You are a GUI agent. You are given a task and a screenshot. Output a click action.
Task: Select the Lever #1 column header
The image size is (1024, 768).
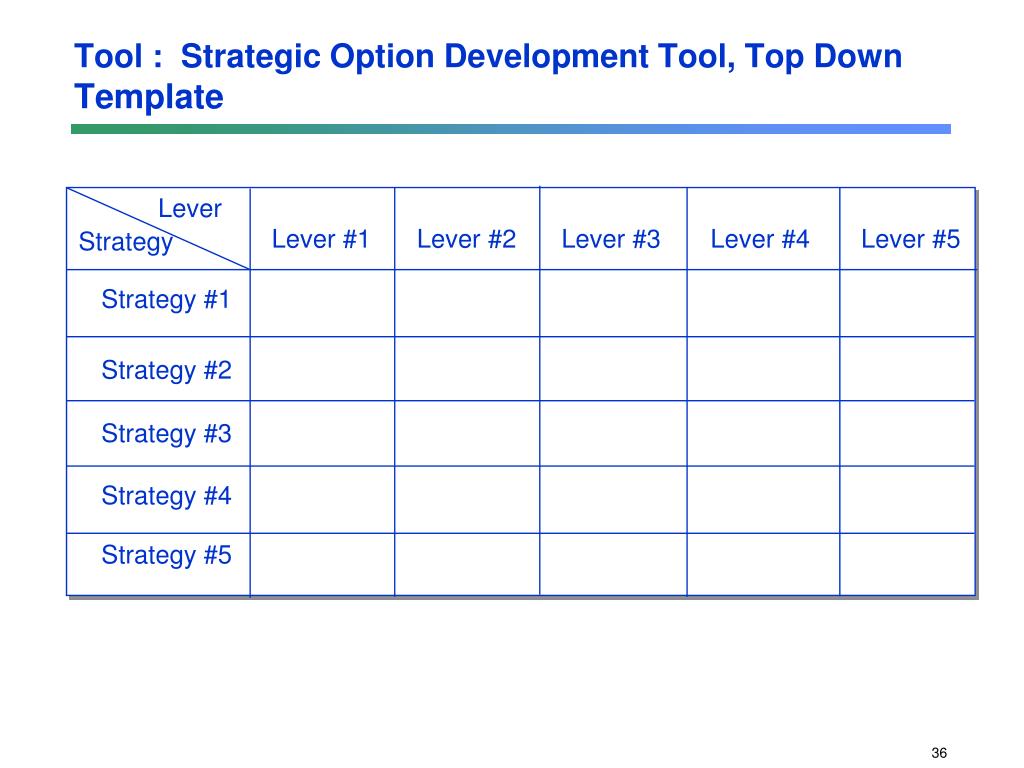(321, 239)
